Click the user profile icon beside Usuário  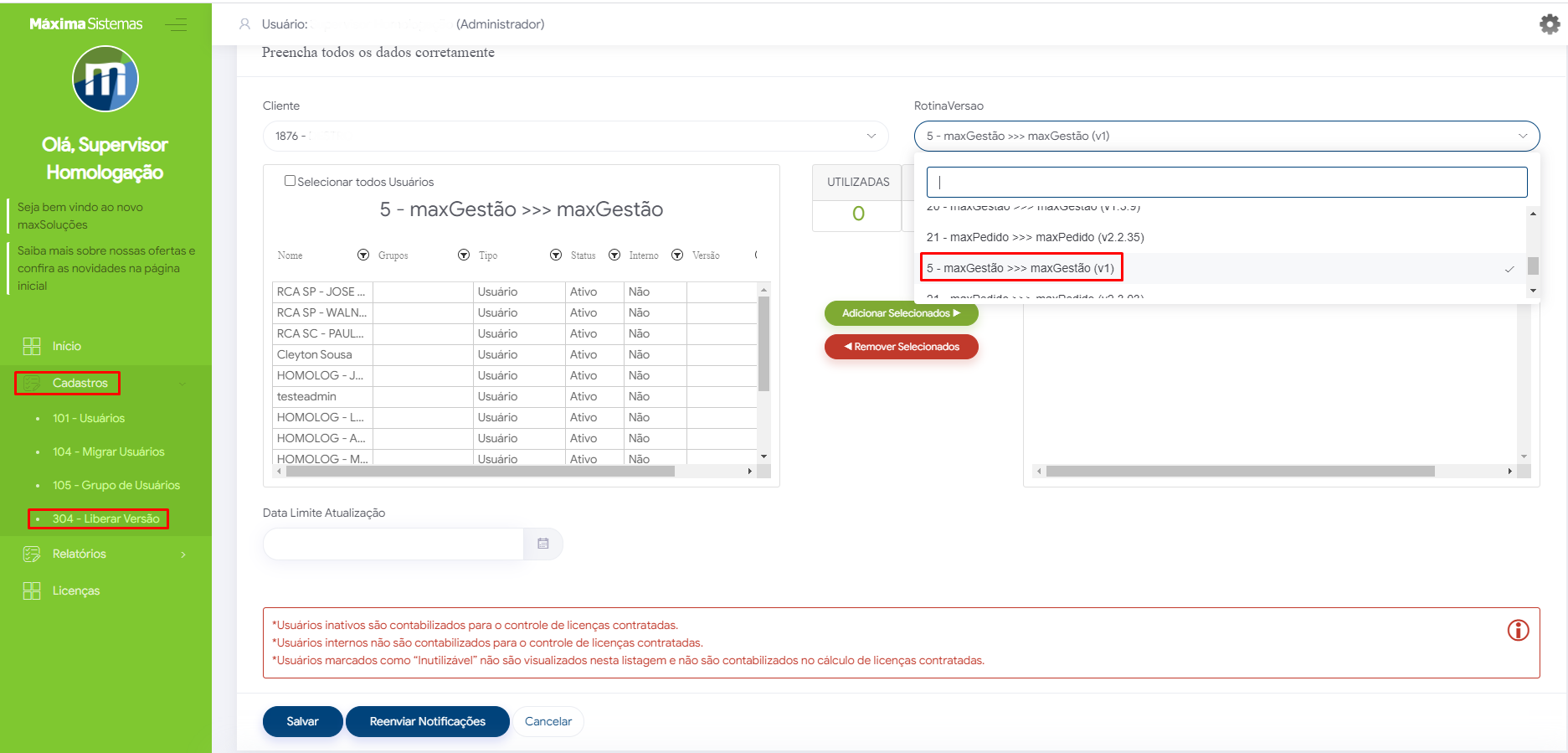point(244,24)
